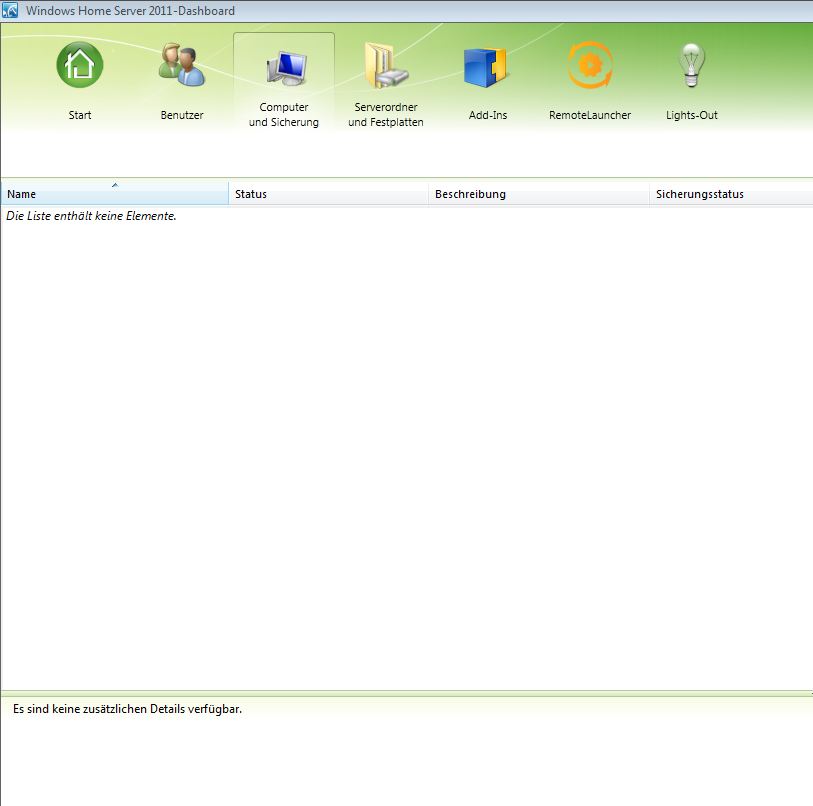Screen dimensions: 813x806
Task: Open the Start home icon
Action: [x=79, y=65]
